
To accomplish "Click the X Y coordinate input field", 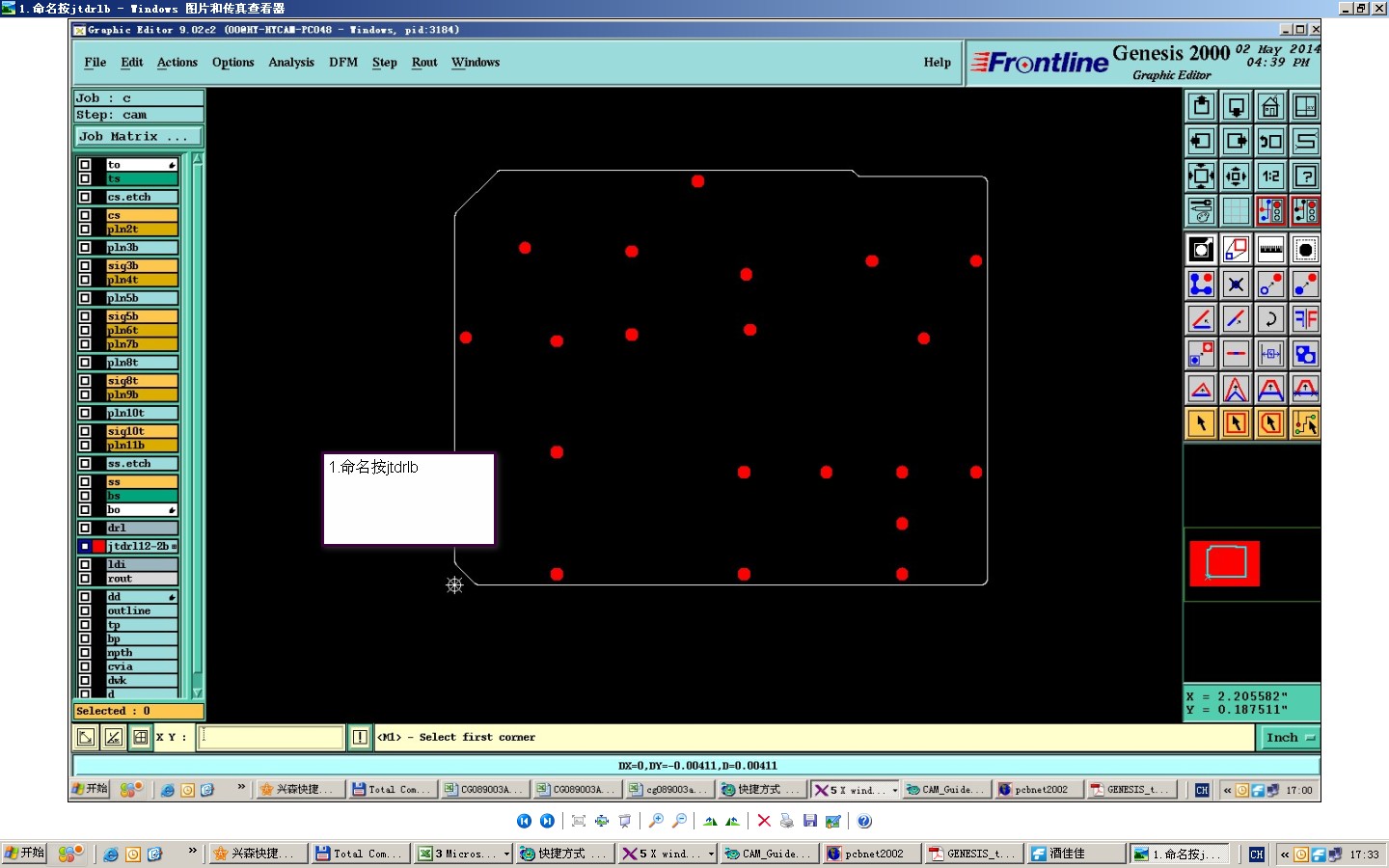I will click(272, 738).
